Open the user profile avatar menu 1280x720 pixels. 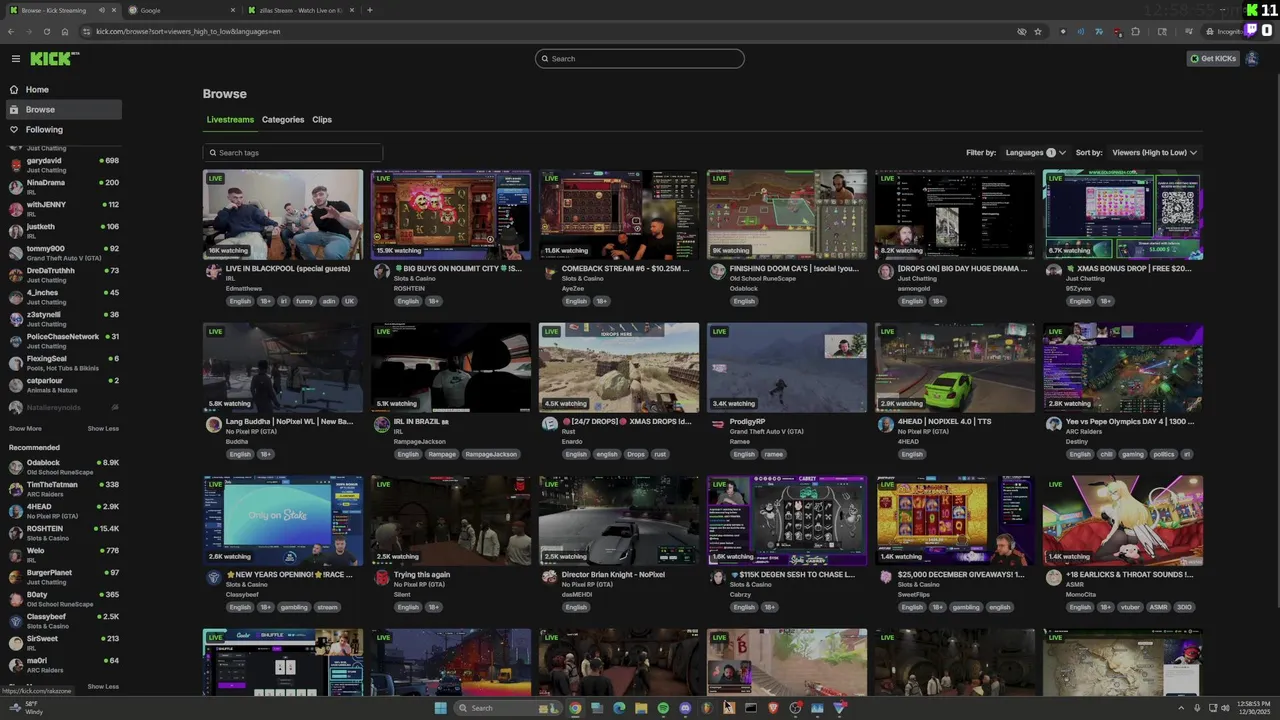(1251, 59)
